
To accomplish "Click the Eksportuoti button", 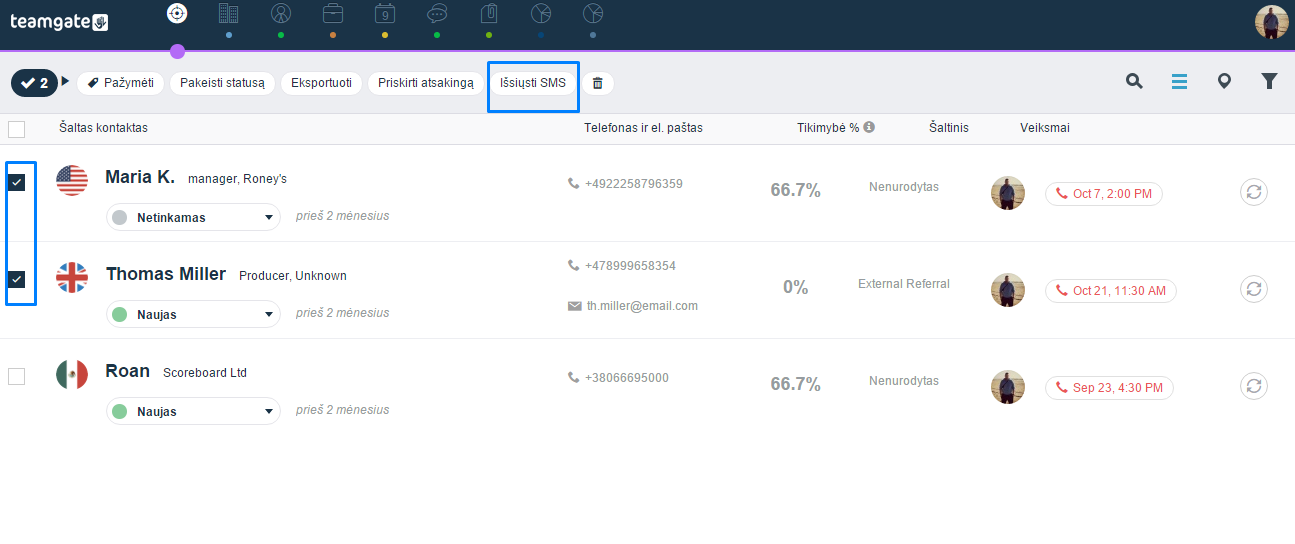I will (321, 83).
